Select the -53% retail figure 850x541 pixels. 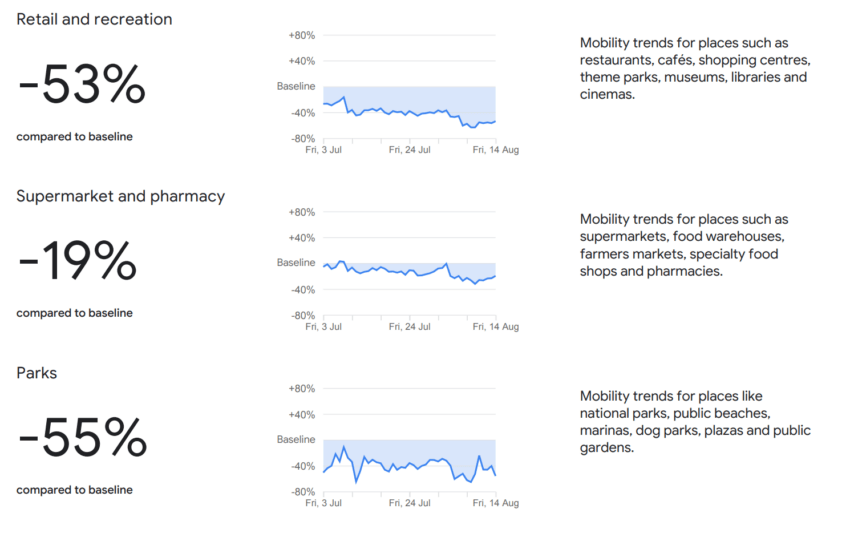[81, 85]
